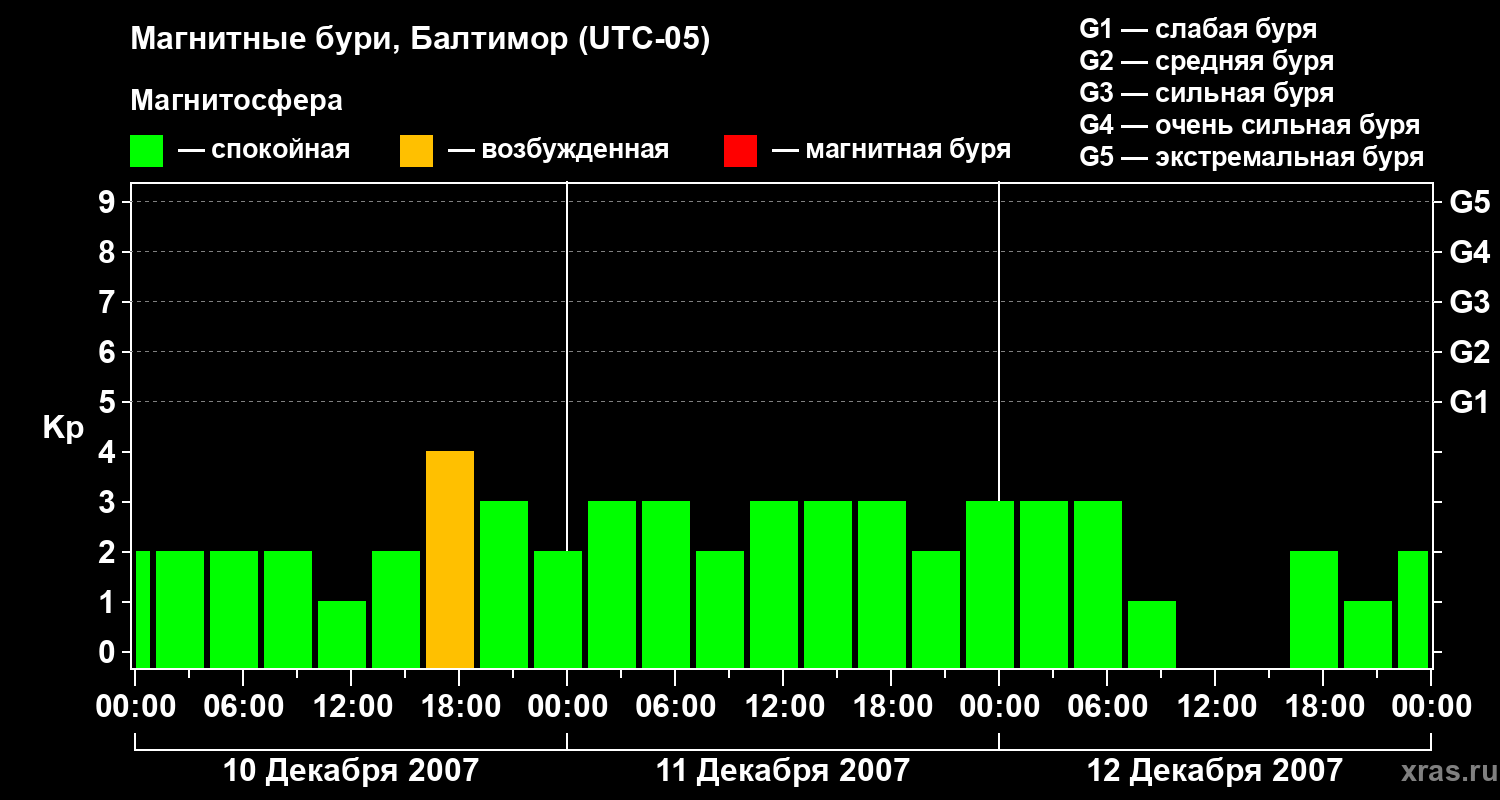Click the 'Магнитосфера' heading
The image size is (1500, 800).
coord(237,101)
